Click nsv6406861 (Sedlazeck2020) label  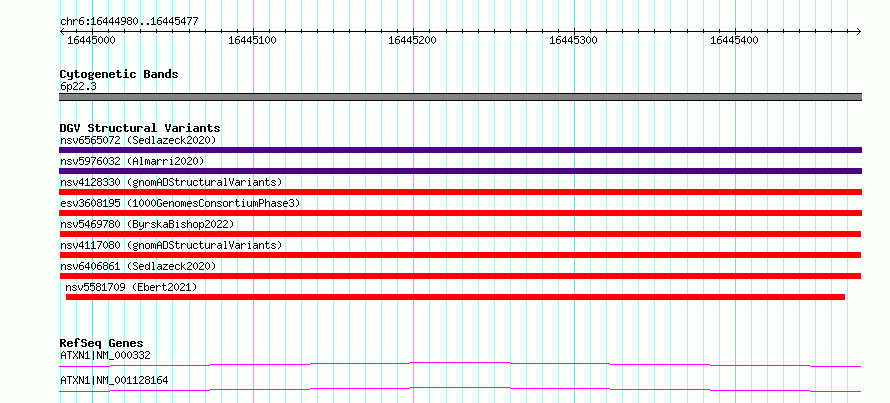[x=138, y=266]
